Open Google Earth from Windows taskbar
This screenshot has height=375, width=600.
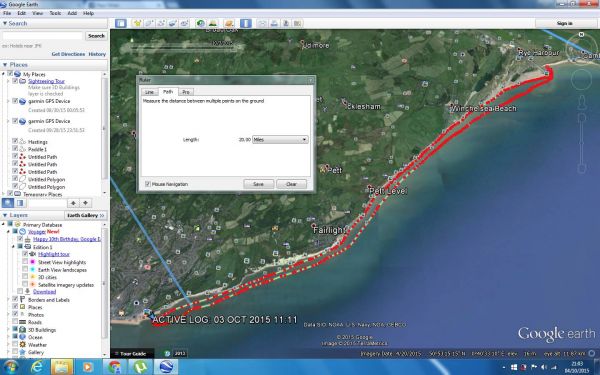(166, 367)
